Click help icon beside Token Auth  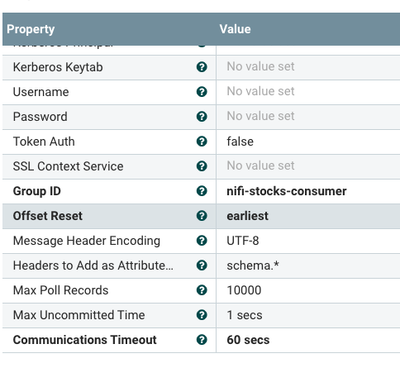pyautogui.click(x=202, y=141)
